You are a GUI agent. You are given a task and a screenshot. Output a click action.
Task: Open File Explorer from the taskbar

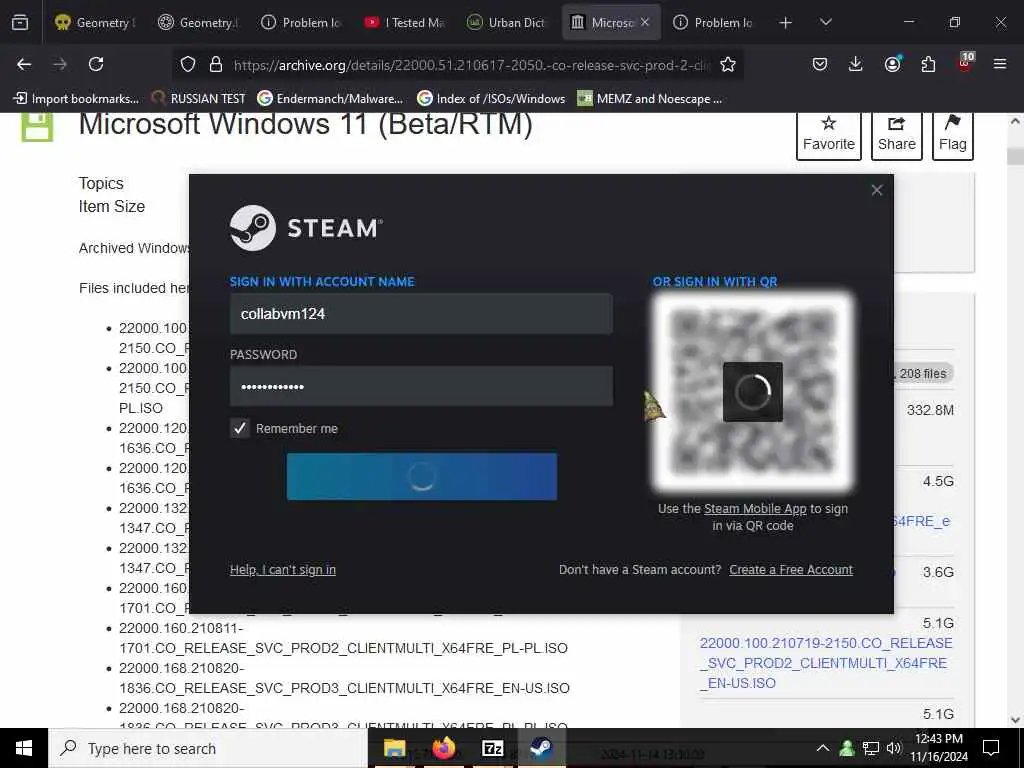point(394,748)
